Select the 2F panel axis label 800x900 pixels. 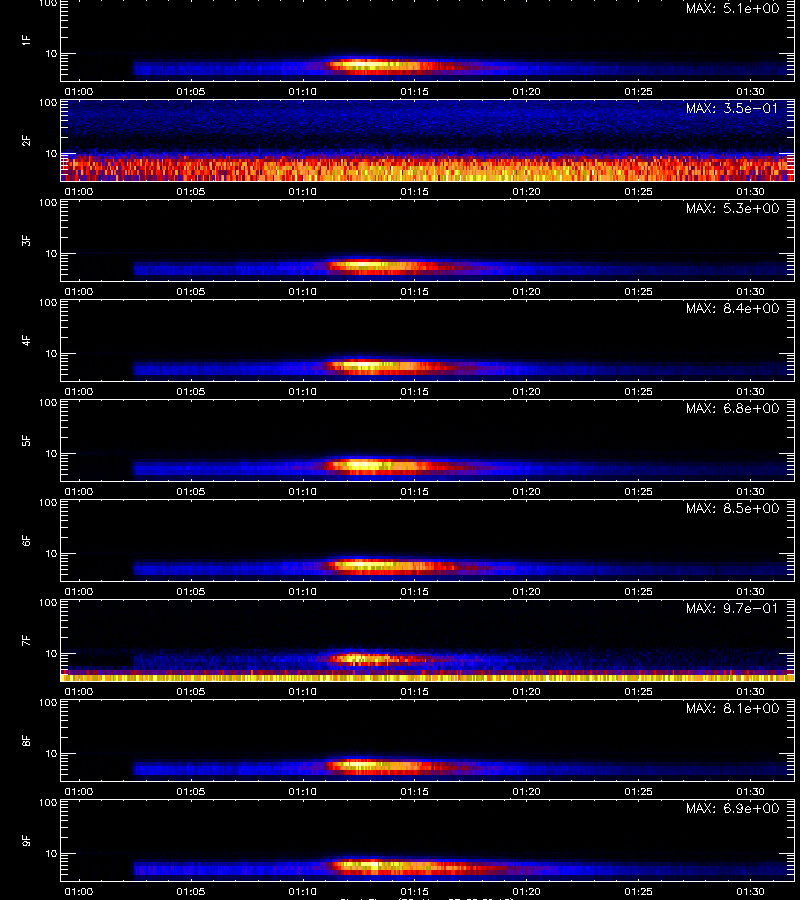[x=26, y=140]
